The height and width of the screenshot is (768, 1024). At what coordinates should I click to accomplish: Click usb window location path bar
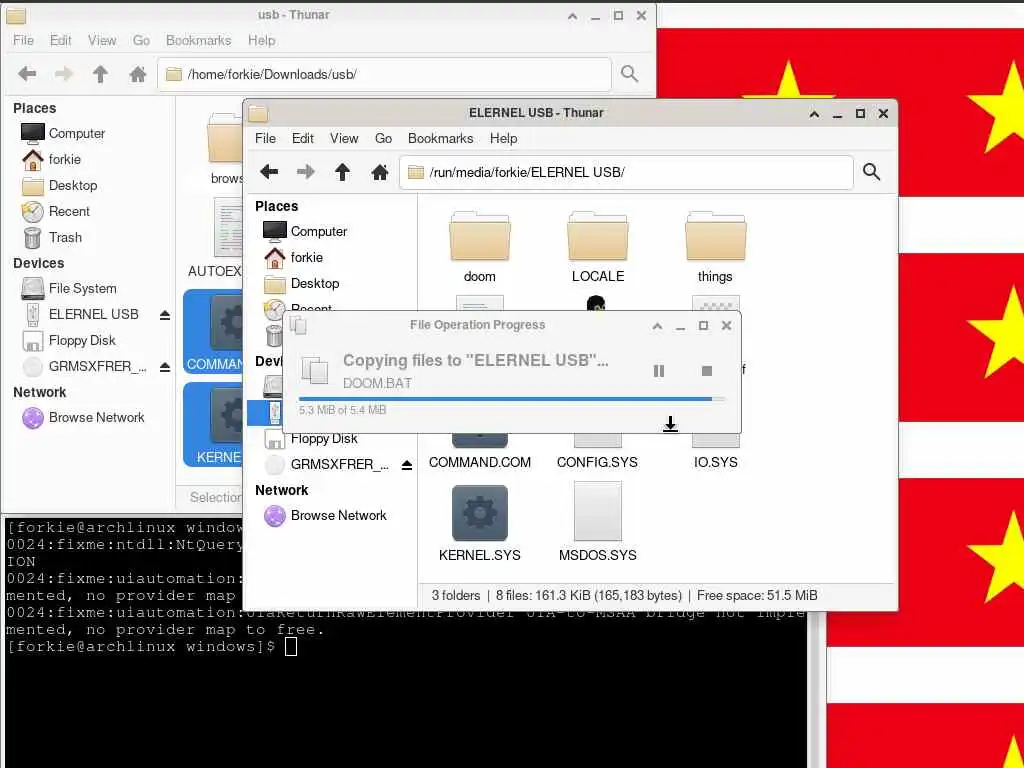(x=385, y=74)
